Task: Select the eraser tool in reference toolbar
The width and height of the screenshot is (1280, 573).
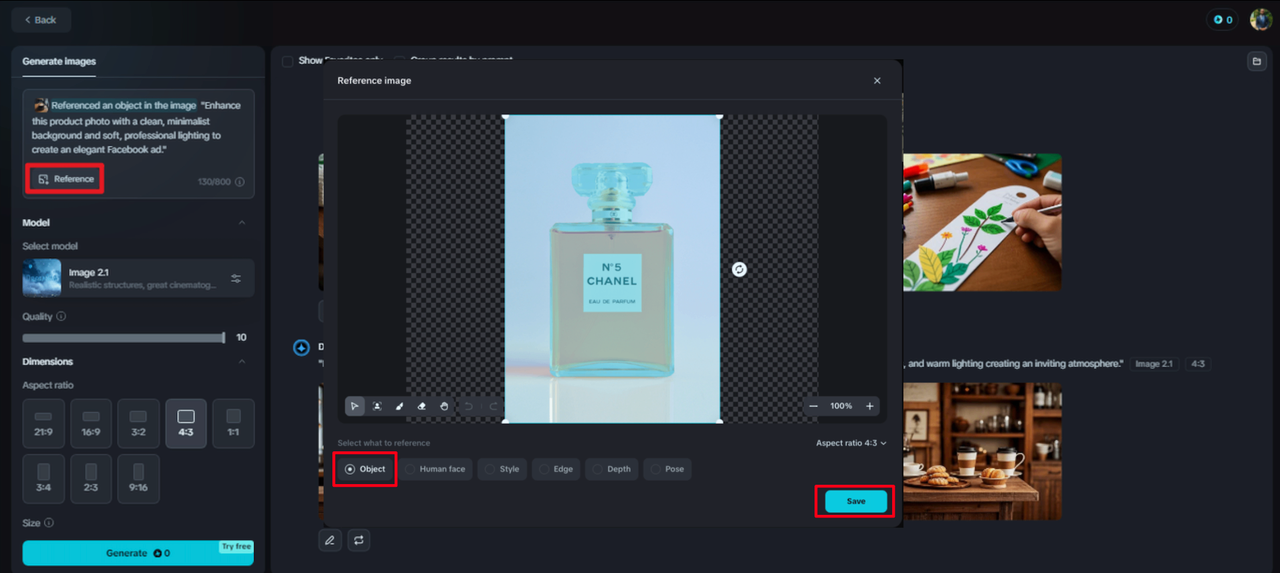Action: pyautogui.click(x=421, y=406)
